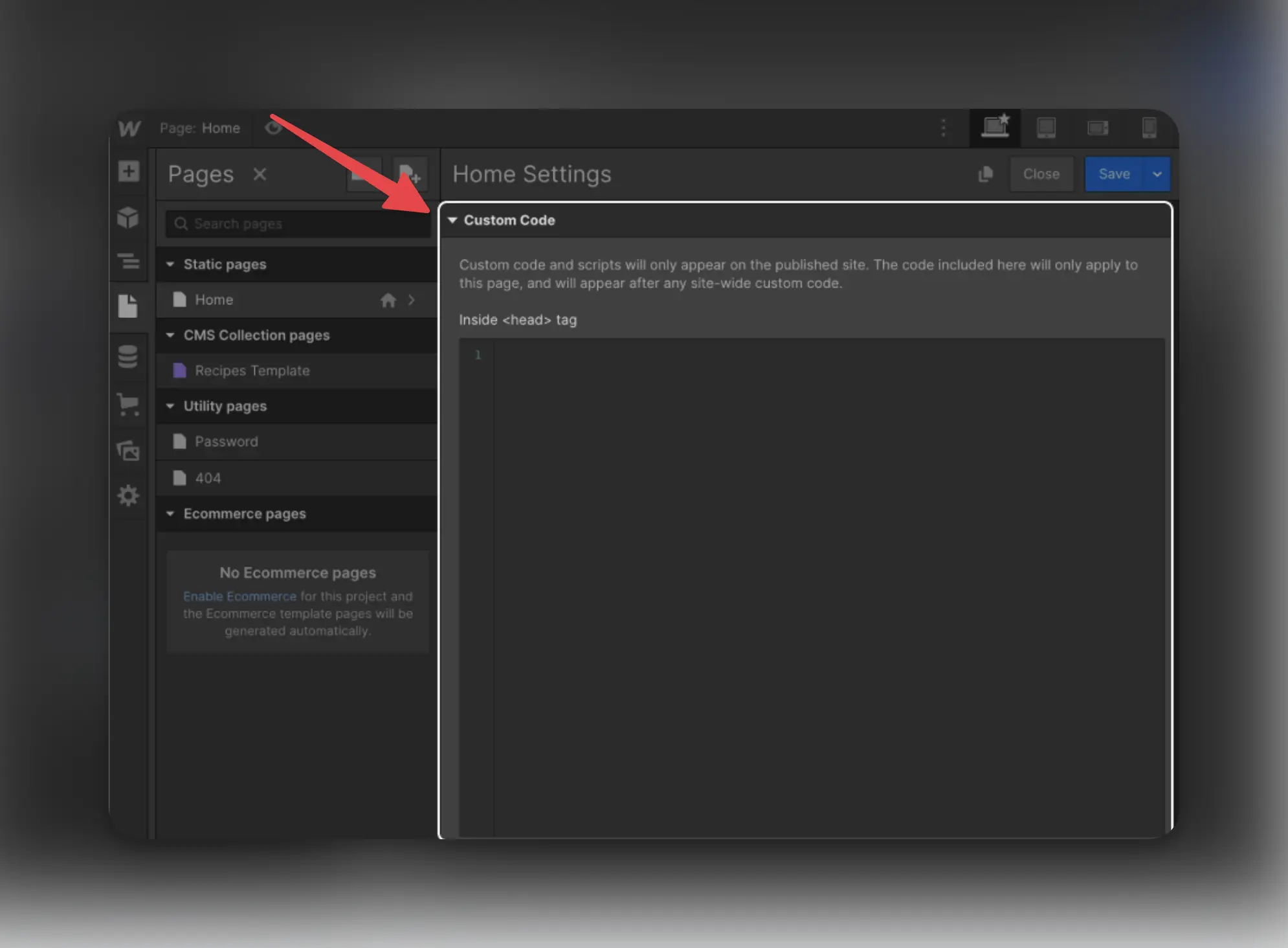Screen dimensions: 1288x948
Task: Select the Recipes Template page
Action: tap(296, 371)
